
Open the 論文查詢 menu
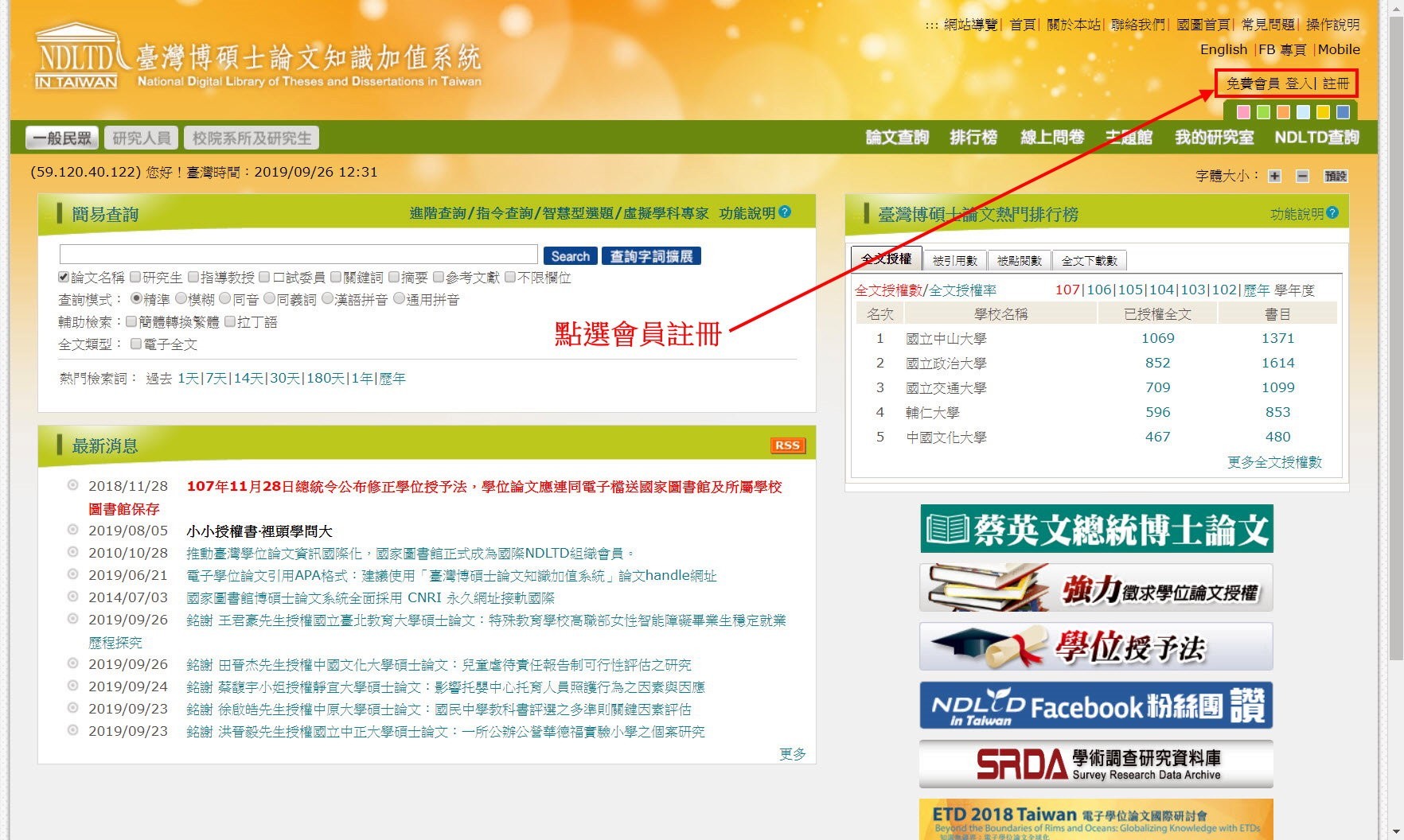tap(897, 138)
